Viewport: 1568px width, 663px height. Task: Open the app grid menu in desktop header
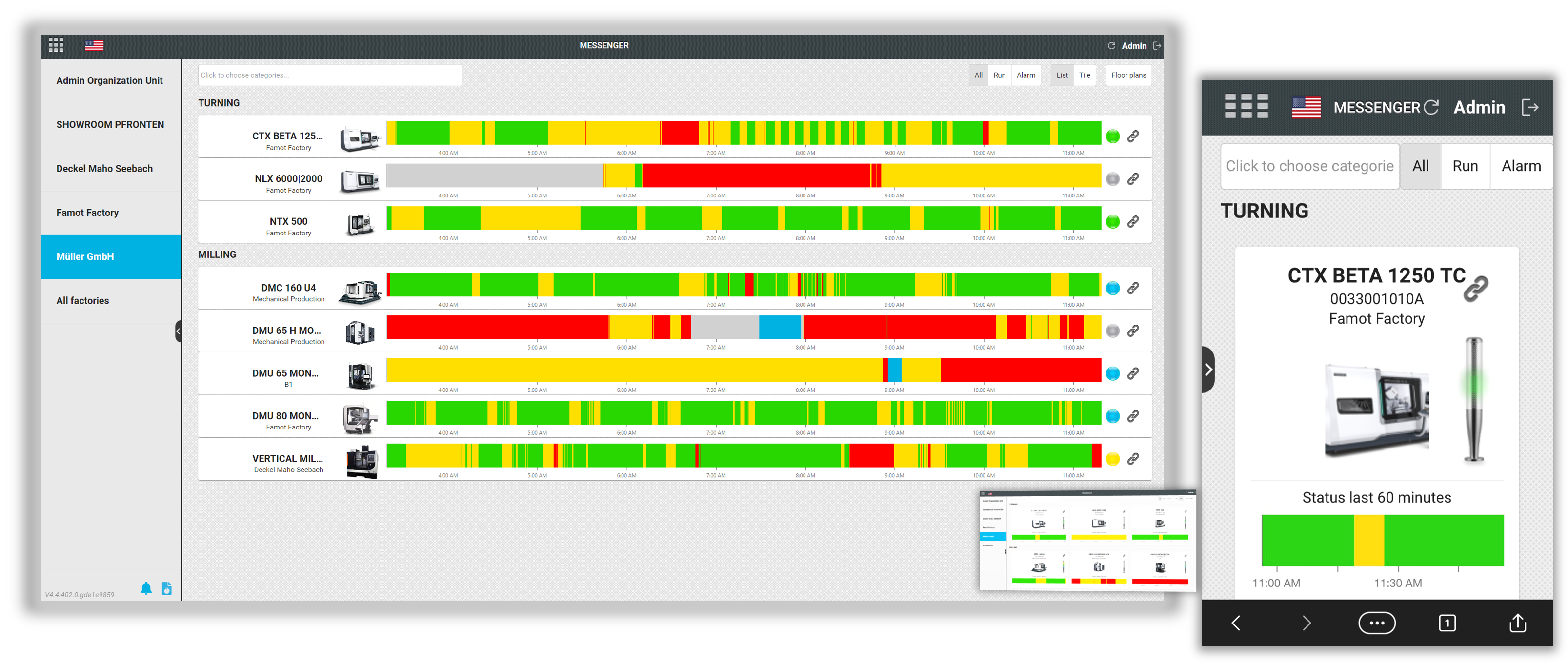(56, 45)
